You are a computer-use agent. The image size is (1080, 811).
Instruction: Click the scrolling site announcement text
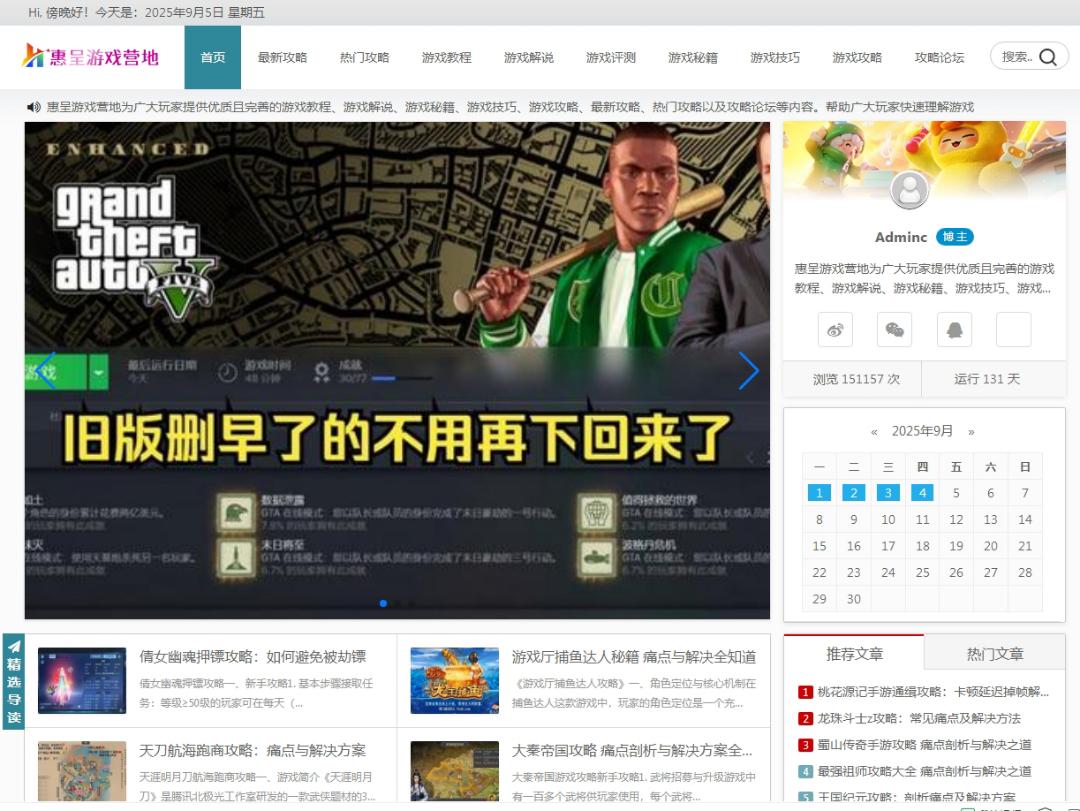click(510, 107)
